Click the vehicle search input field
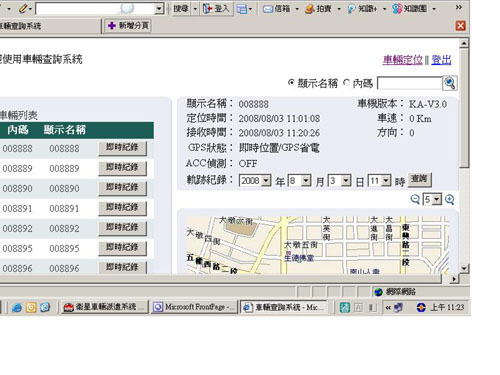 pyautogui.click(x=410, y=83)
